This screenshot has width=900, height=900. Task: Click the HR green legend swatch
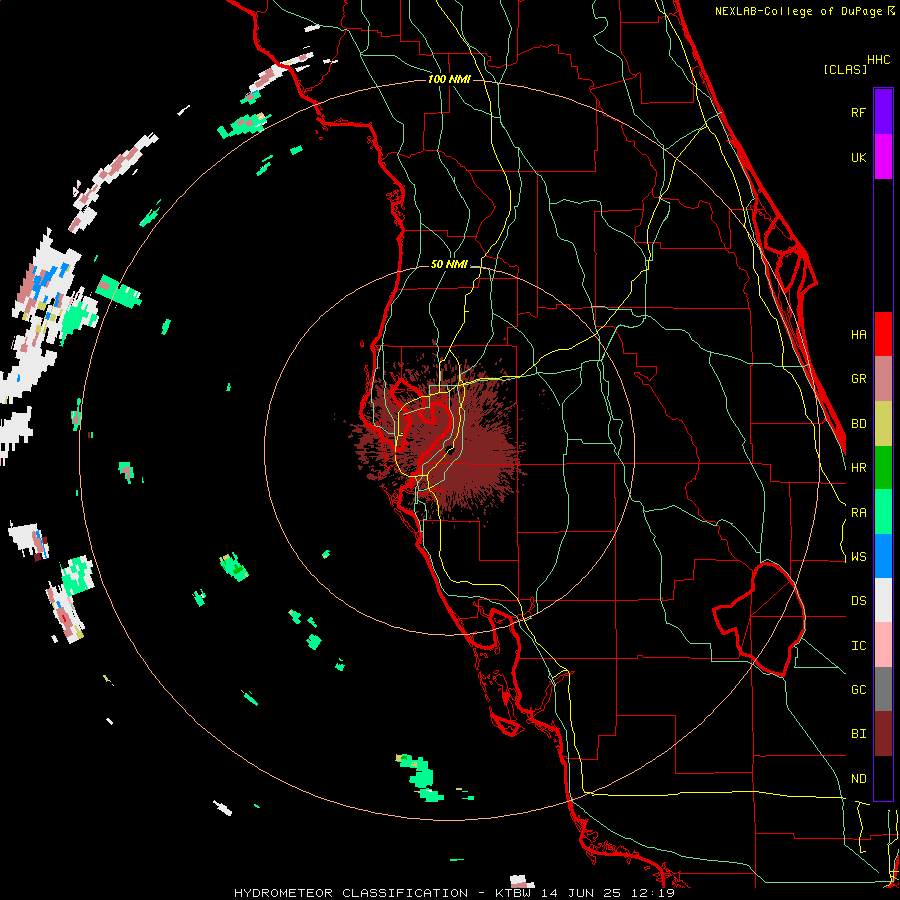tap(883, 468)
